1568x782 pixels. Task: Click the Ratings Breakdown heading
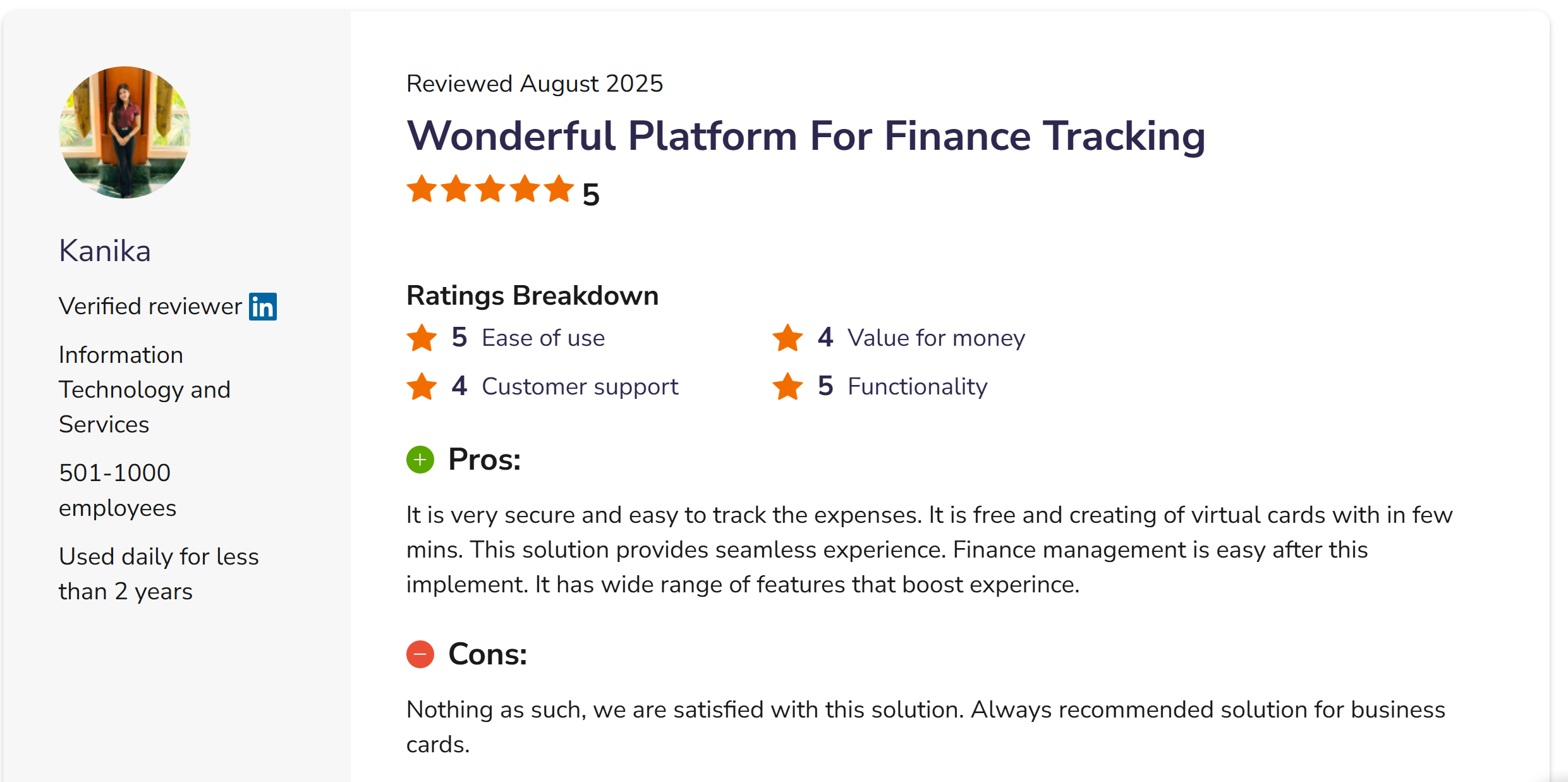tap(532, 296)
